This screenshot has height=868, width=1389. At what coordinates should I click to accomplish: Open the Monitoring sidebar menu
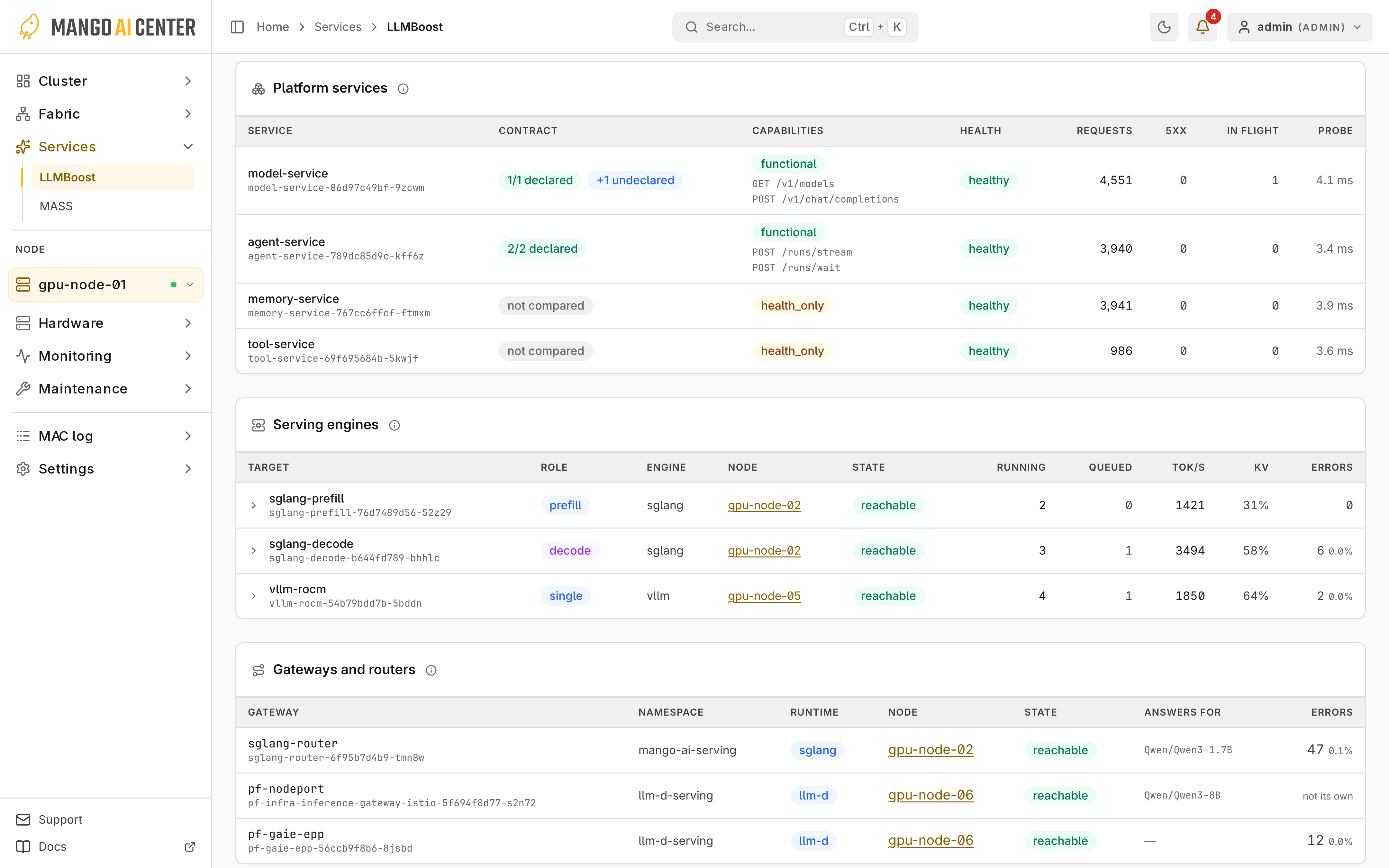point(105,356)
